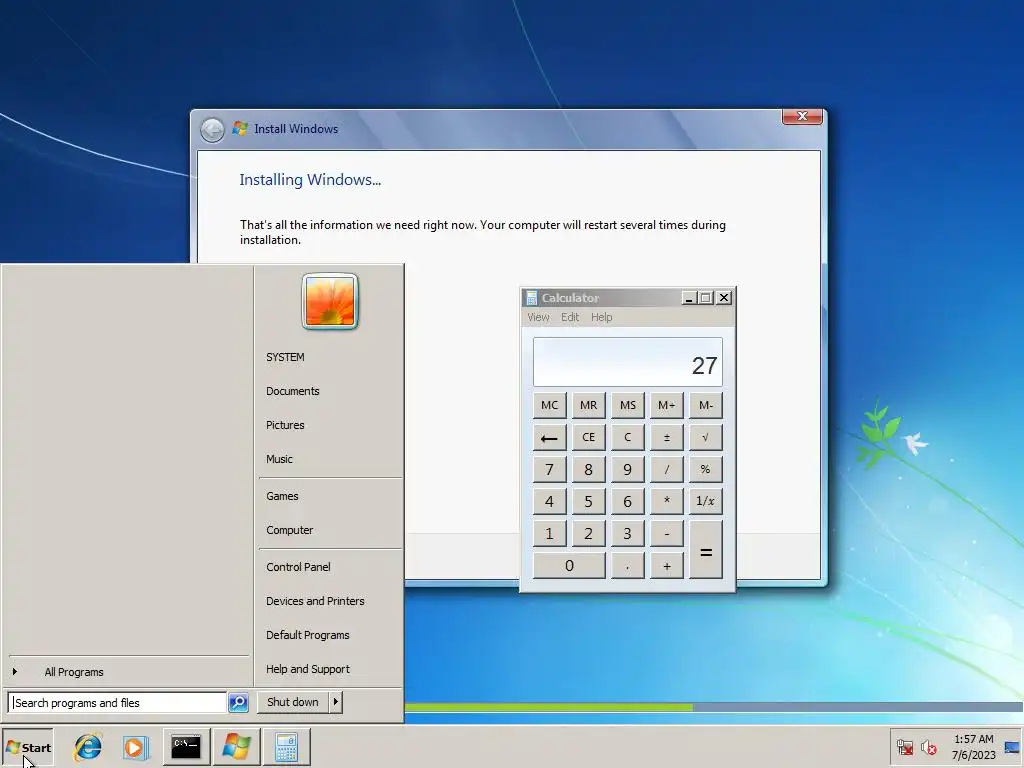Switch to Install Windows taskbar button
1024x768 pixels.
pos(236,747)
